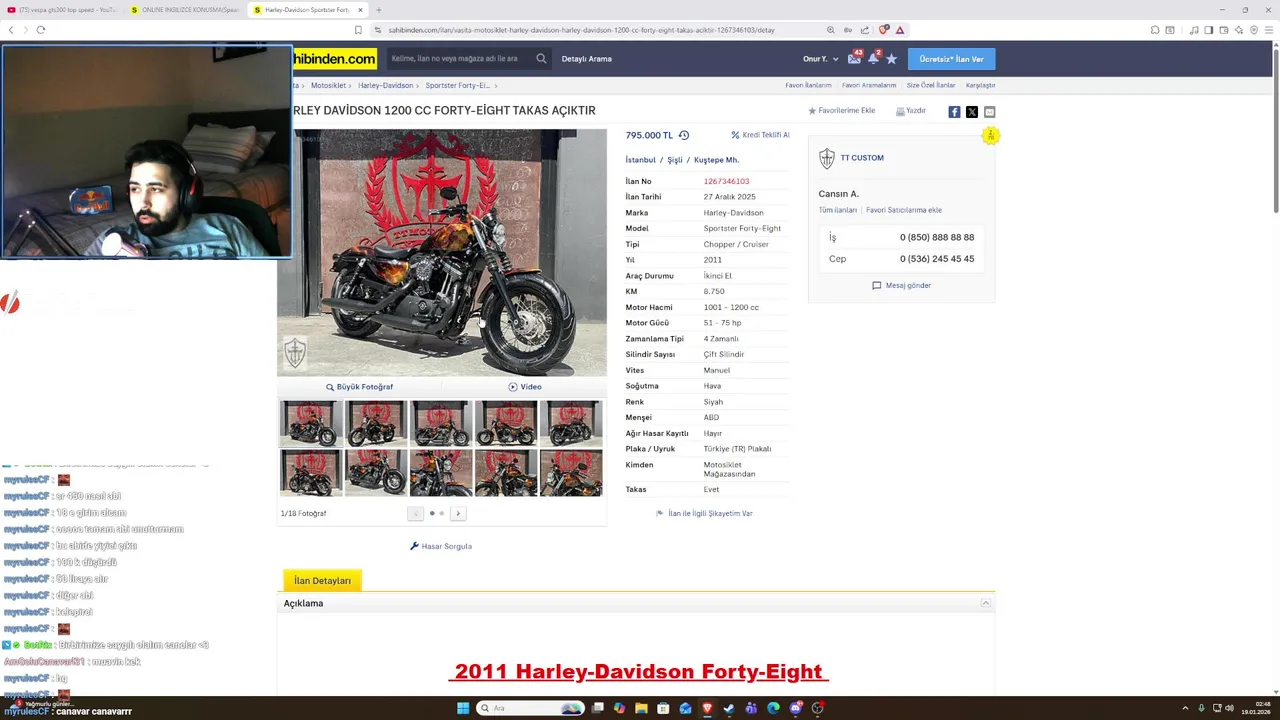This screenshot has height=720, width=1280.
Task: Collapse the Açıklama section chevron
Action: [x=985, y=603]
